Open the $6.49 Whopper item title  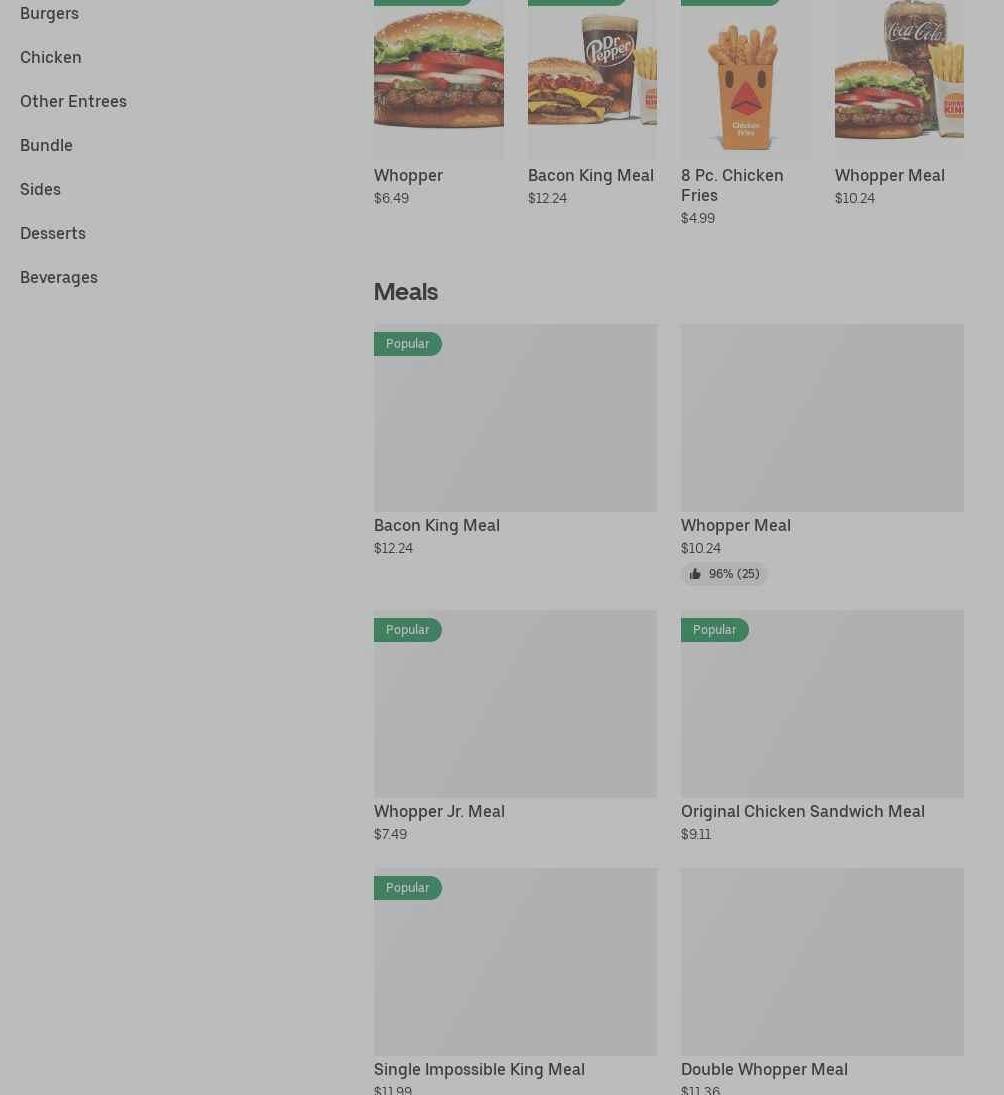pyautogui.click(x=408, y=175)
